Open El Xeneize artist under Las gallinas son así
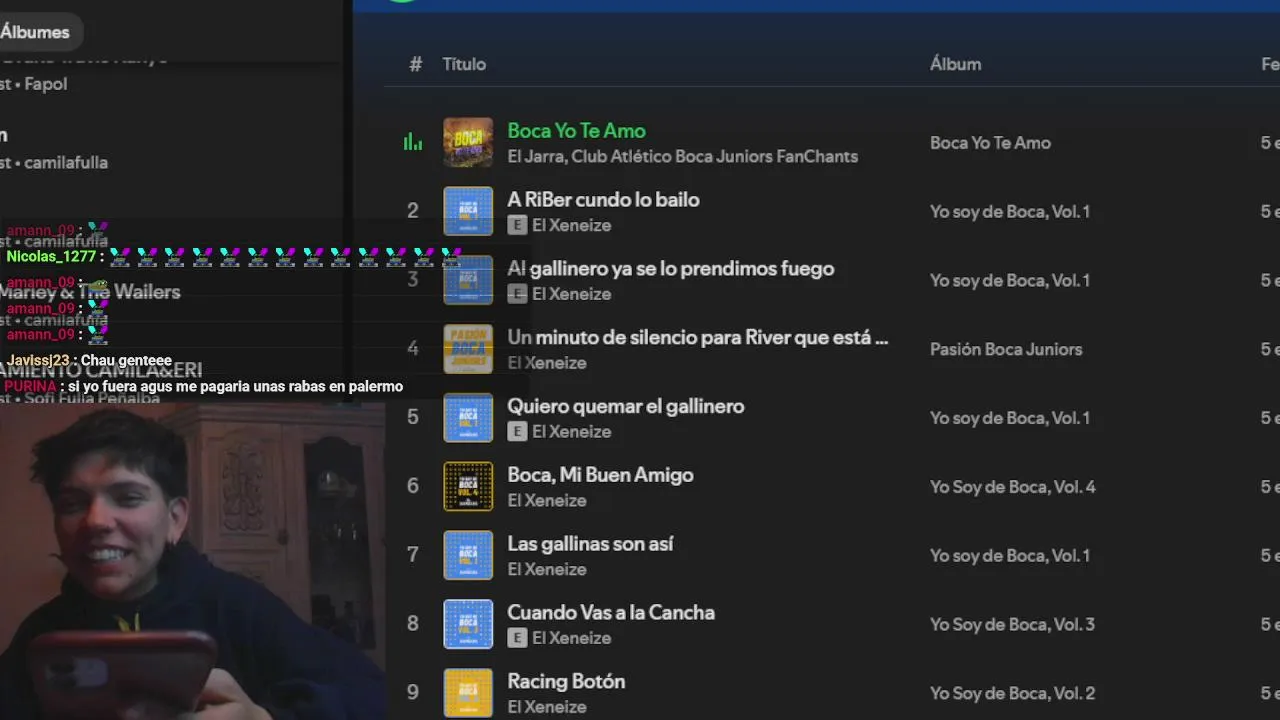 (547, 569)
